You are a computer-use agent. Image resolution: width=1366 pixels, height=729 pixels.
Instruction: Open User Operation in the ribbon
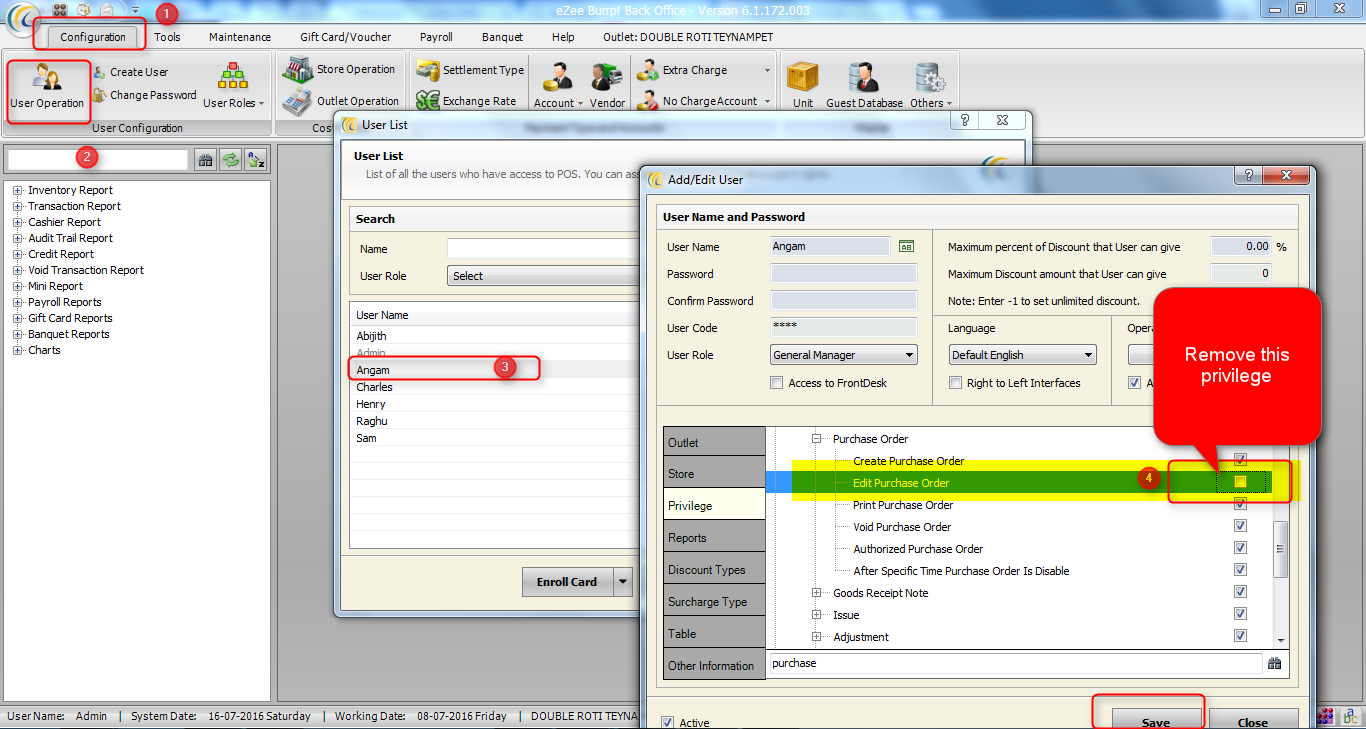coord(47,88)
